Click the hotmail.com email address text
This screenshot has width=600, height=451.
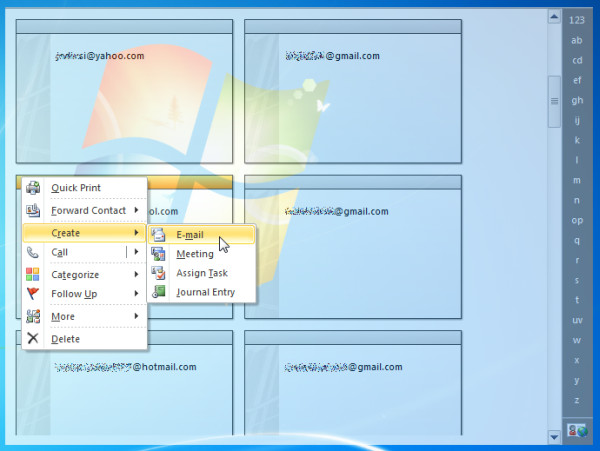126,367
